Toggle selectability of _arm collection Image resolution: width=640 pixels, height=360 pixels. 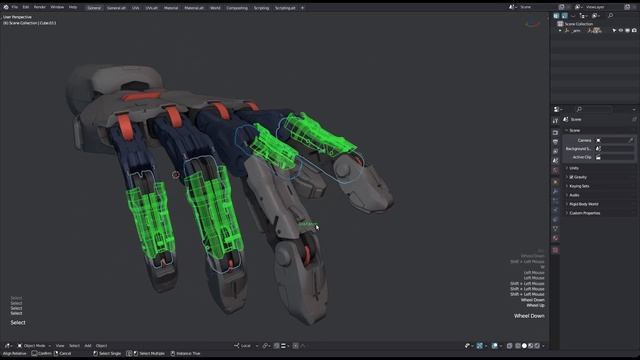614,30
